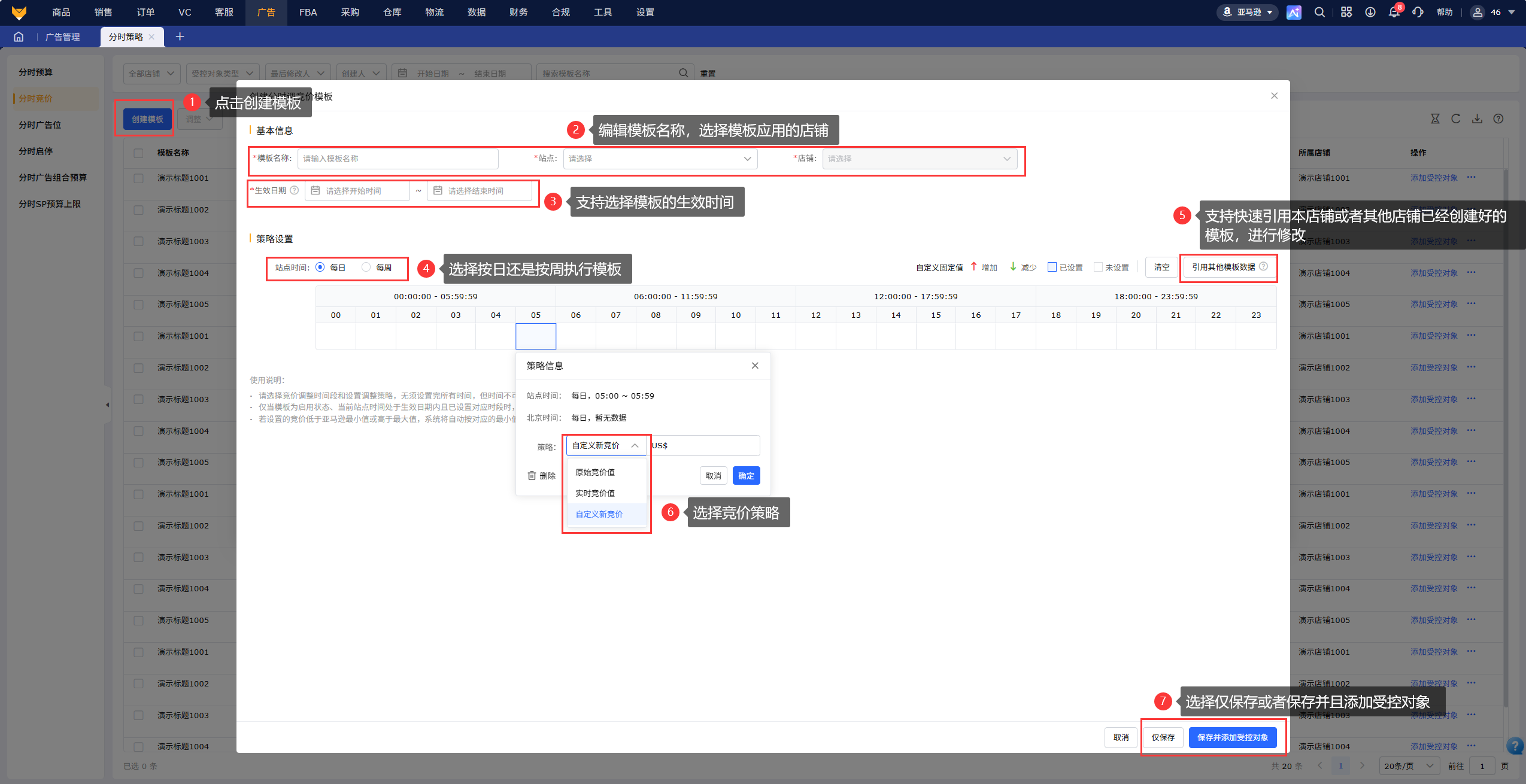Open the 全部店铺 filter dropdown
The width and height of the screenshot is (1526, 784).
click(151, 74)
